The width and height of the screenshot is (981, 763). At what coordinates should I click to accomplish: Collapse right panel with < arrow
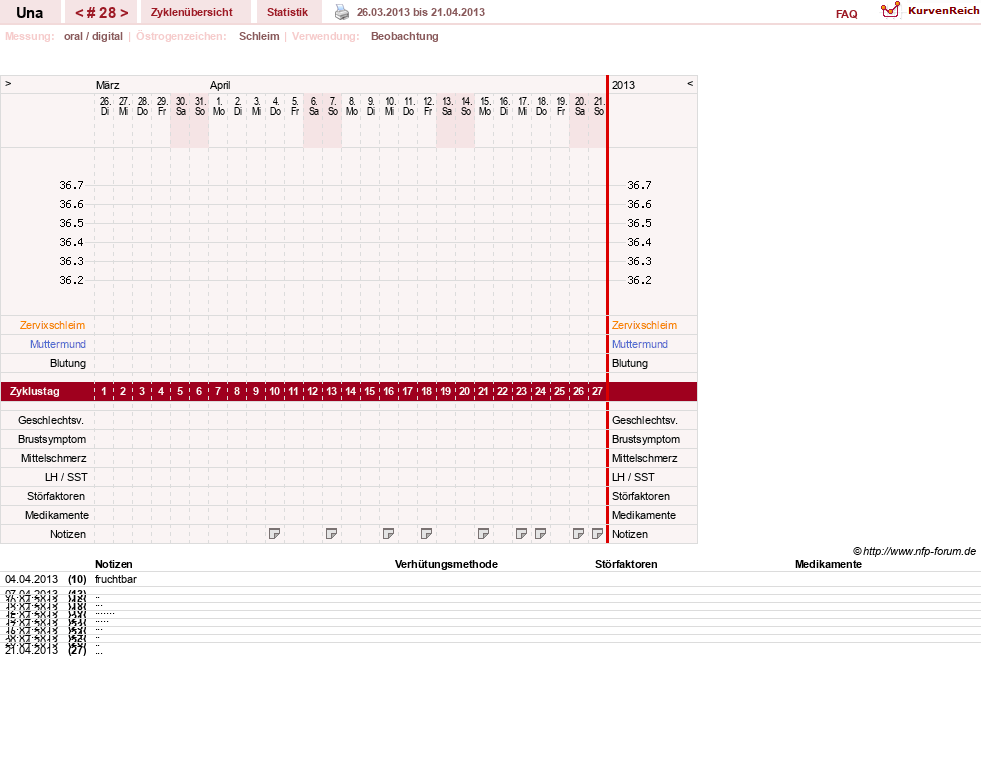tap(690, 83)
